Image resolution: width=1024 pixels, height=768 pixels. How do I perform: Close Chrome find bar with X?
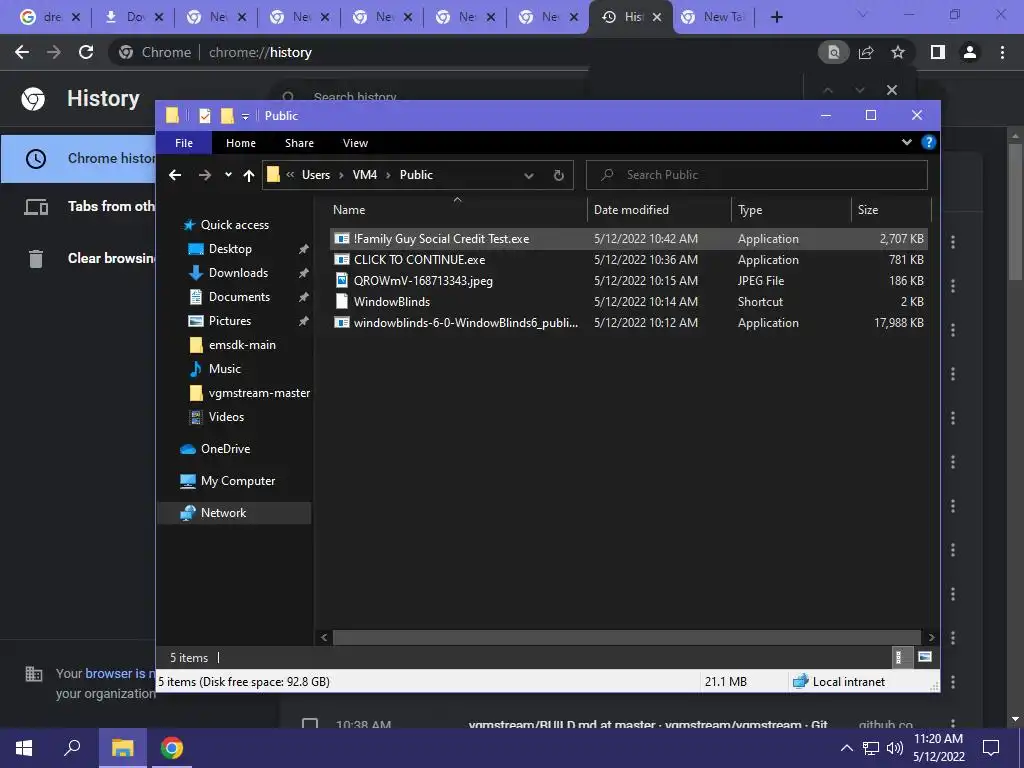click(891, 90)
